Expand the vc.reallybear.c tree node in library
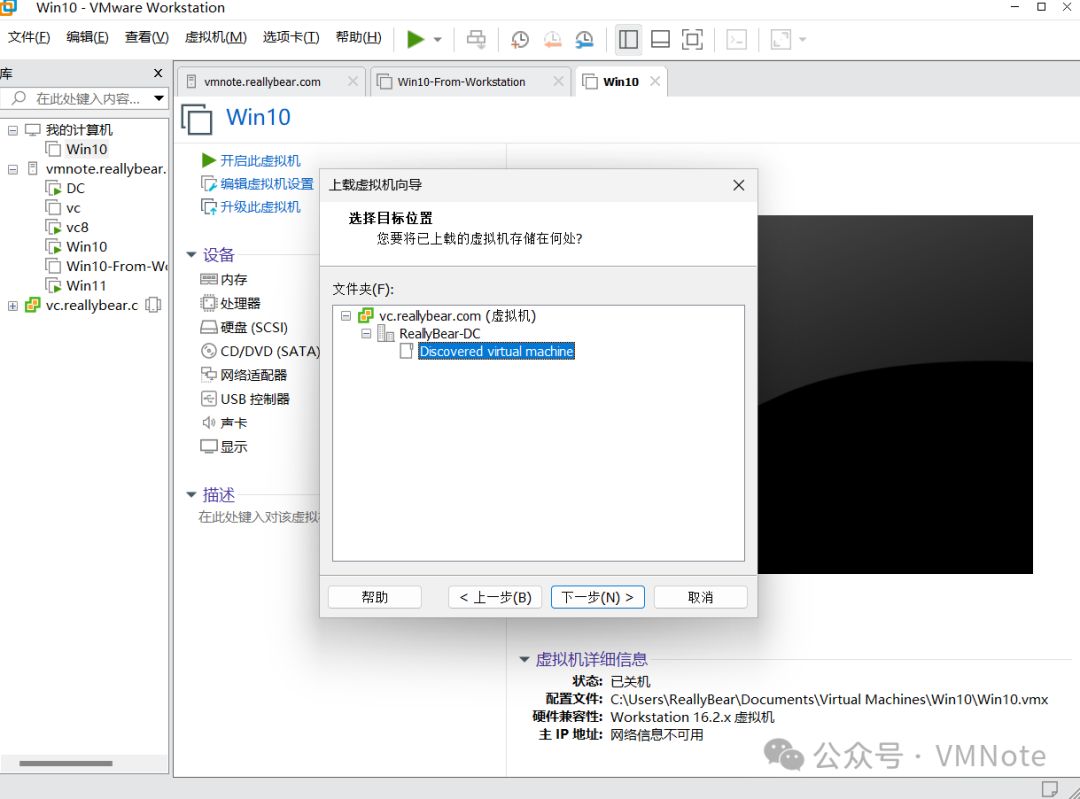Viewport: 1080px width, 799px height. 12,306
